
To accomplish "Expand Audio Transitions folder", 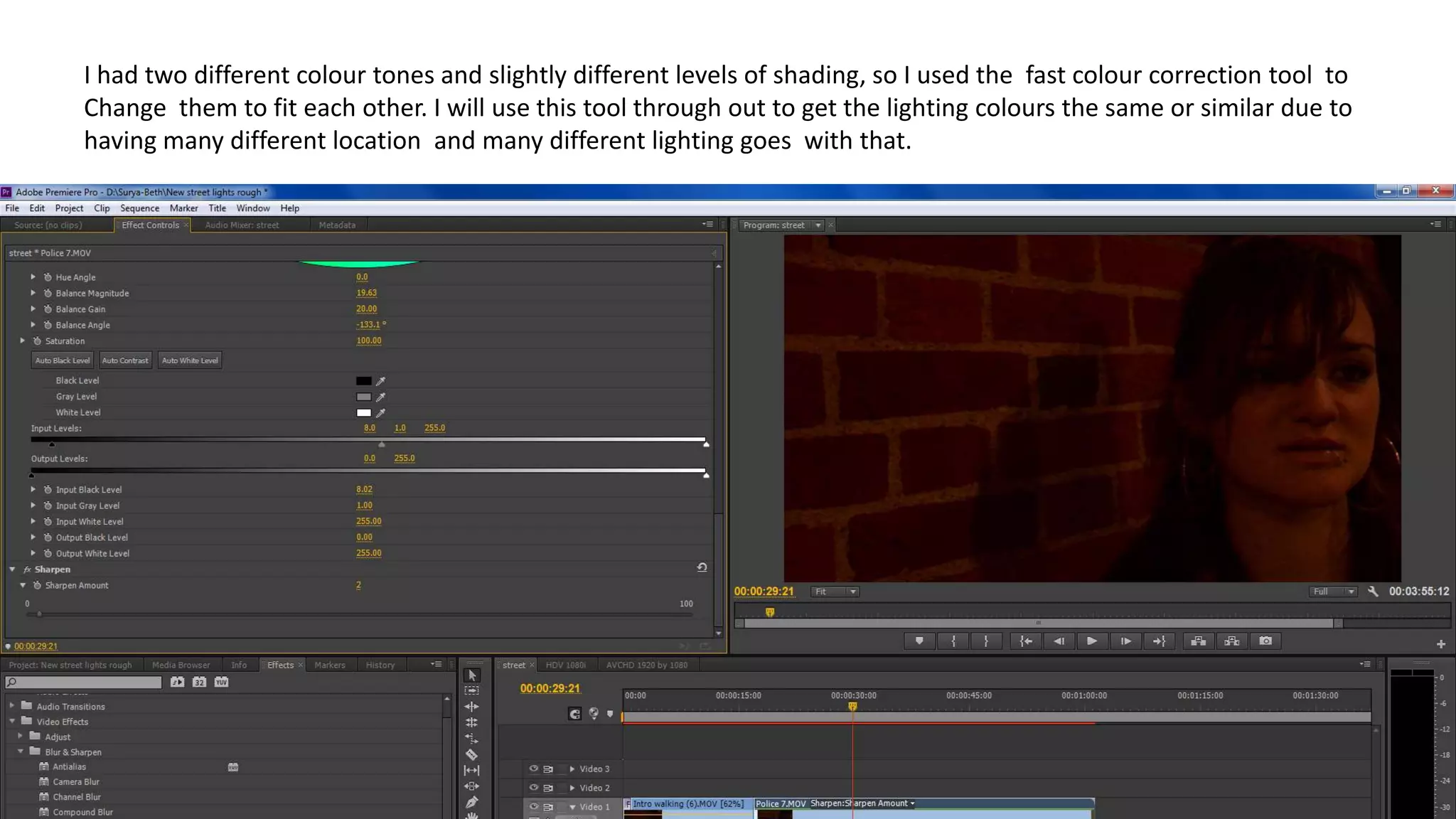I will click(11, 706).
